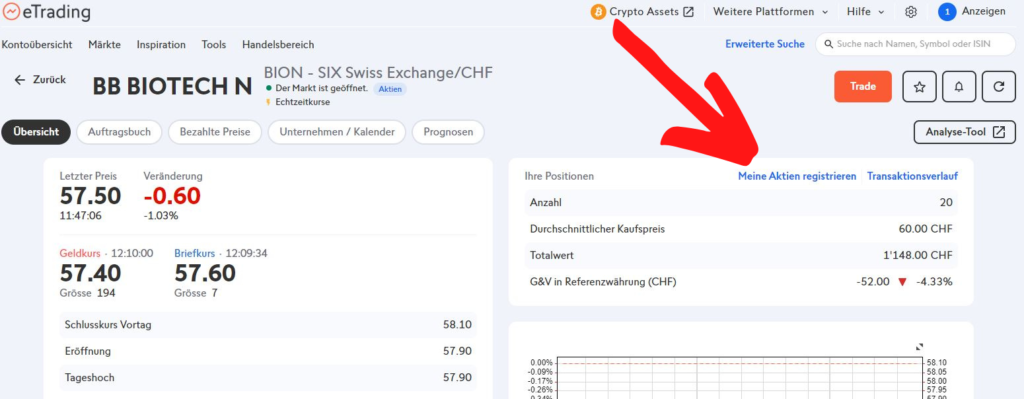Expand Weitere Plattformen dropdown
1024x399 pixels.
click(771, 12)
